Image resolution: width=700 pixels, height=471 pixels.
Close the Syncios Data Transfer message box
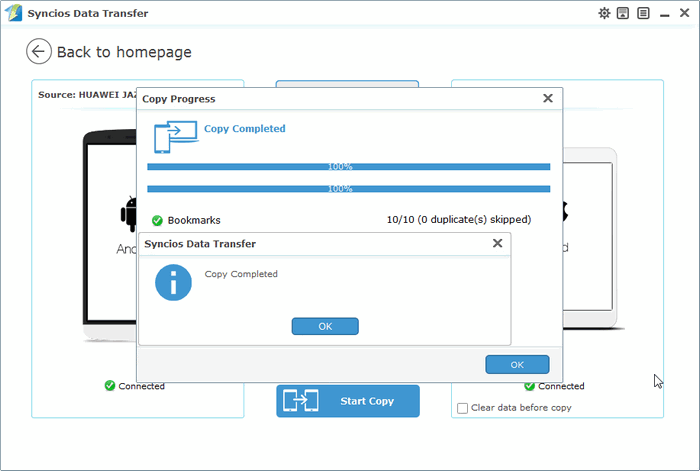(497, 243)
